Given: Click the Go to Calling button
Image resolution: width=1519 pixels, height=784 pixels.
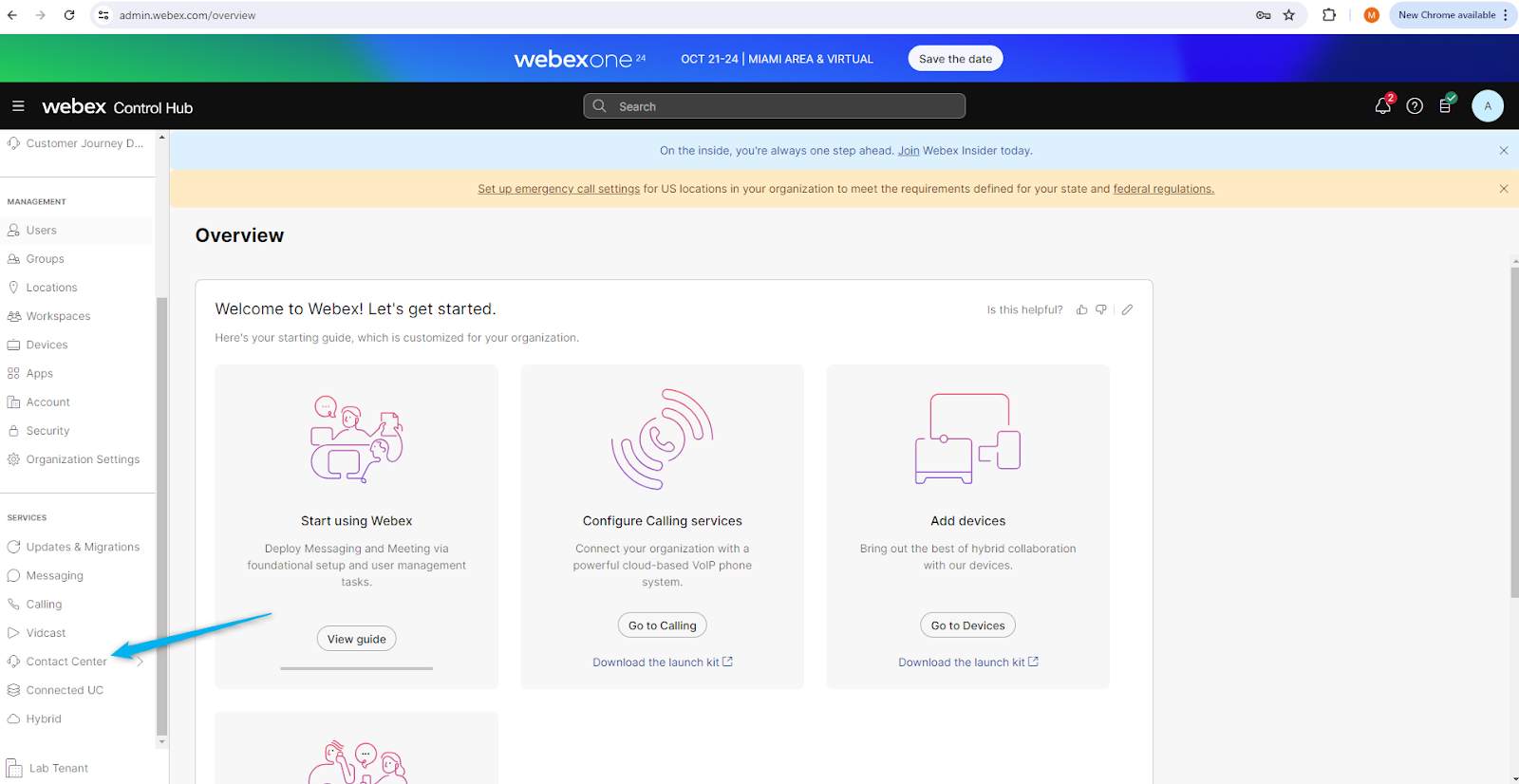Looking at the screenshot, I should click(x=662, y=625).
